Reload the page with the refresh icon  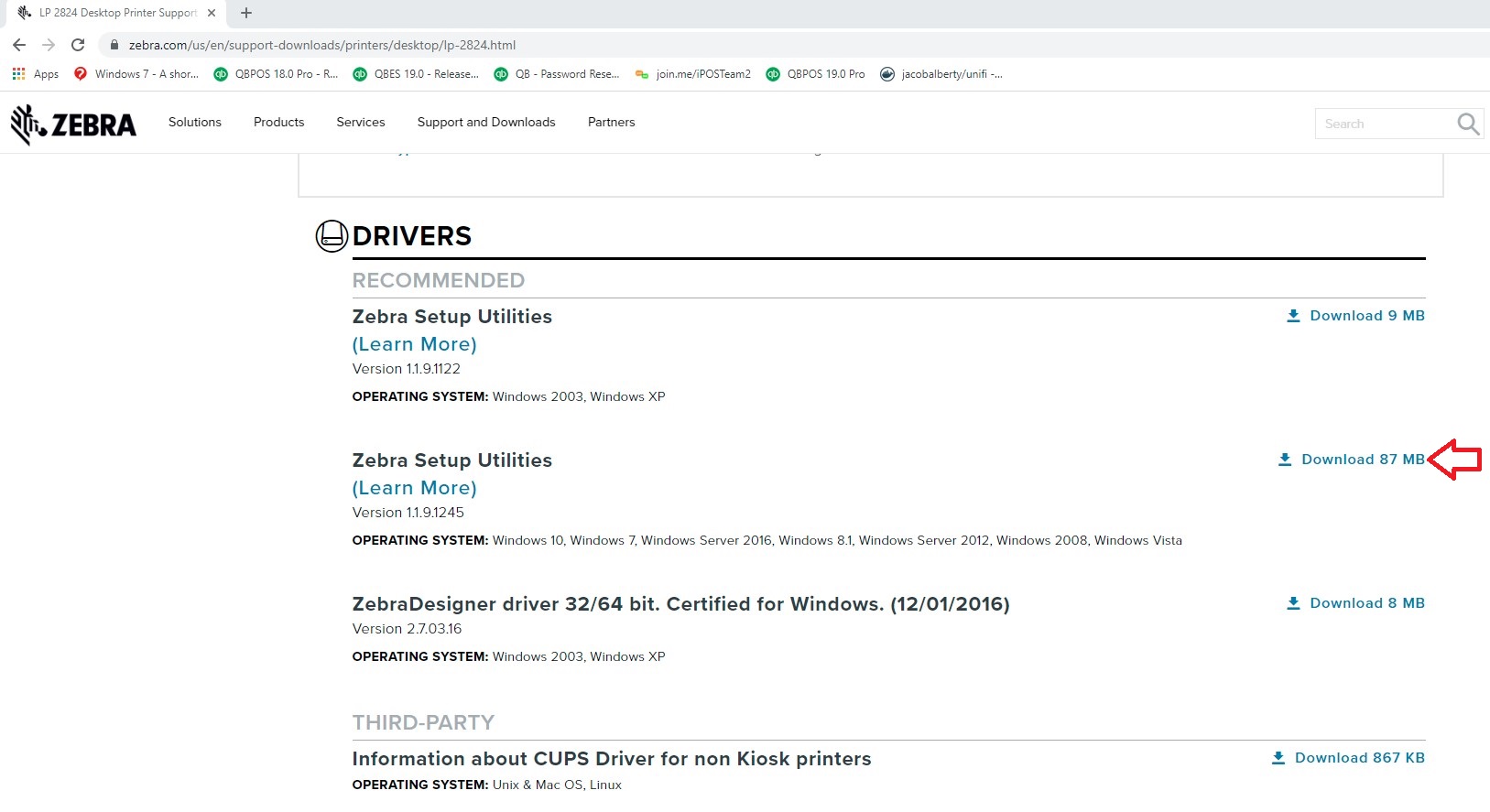[78, 45]
